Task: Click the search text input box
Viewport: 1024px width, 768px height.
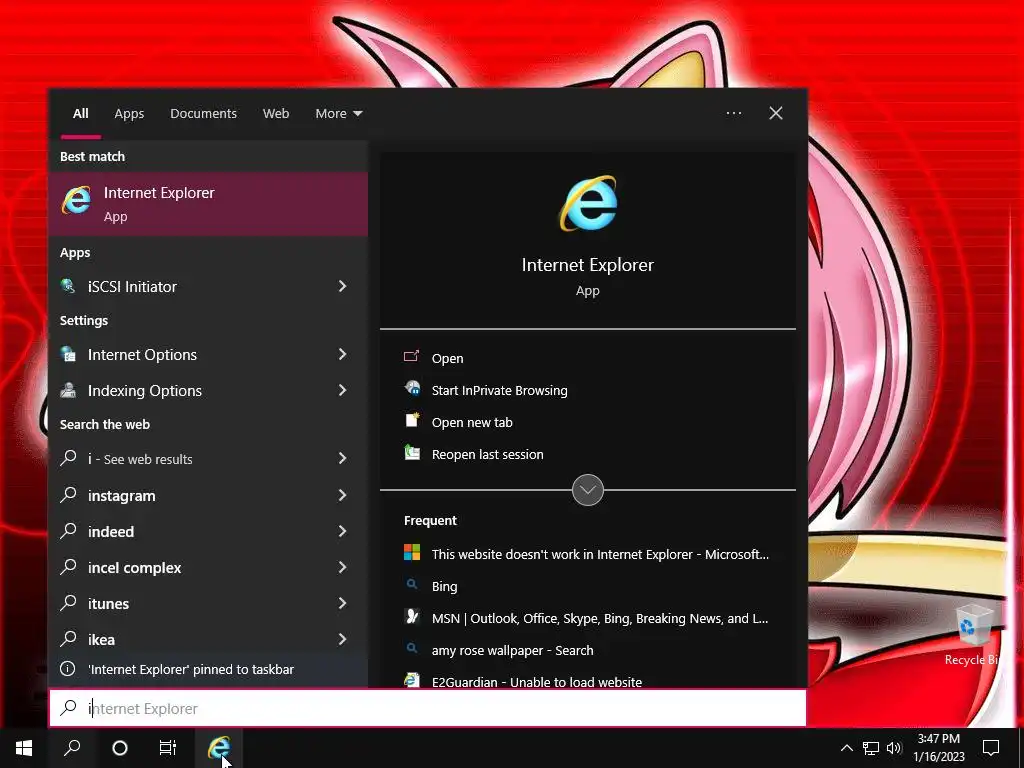Action: pyautogui.click(x=428, y=708)
